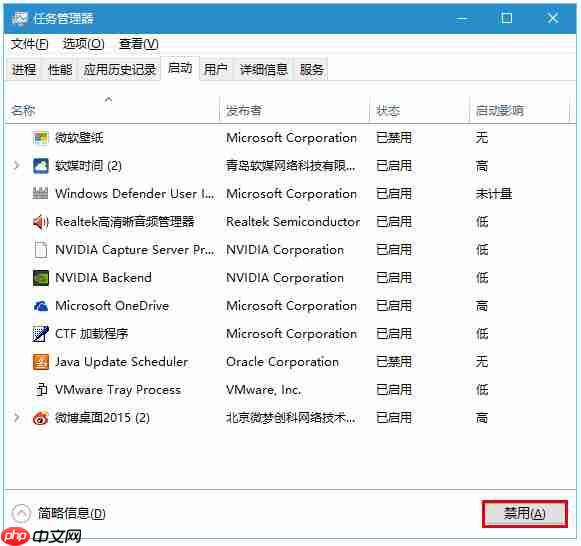Click the NVIDIA Backend green icon
Image resolution: width=581 pixels, height=546 pixels.
click(40, 278)
